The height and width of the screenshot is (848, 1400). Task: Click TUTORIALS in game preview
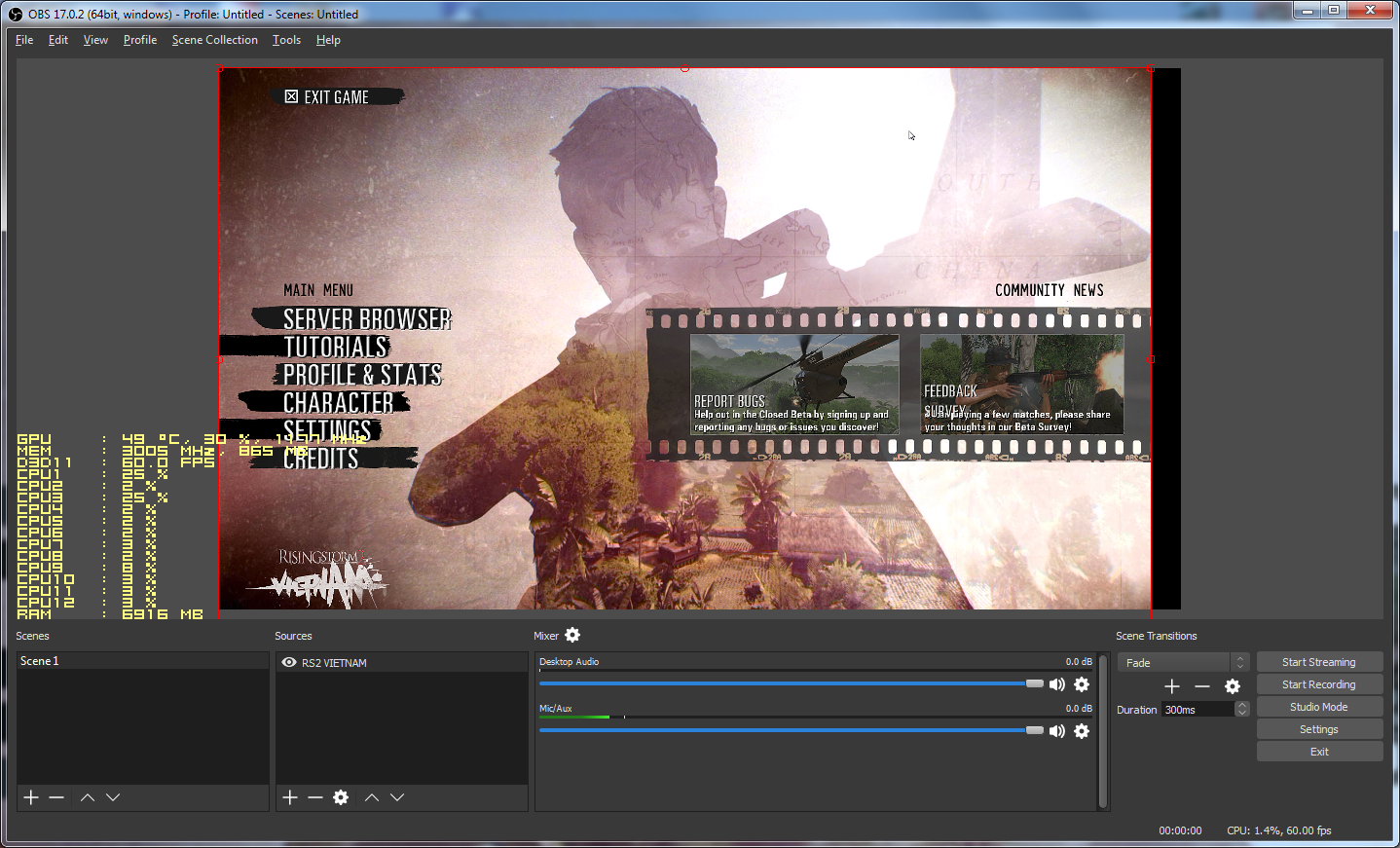coord(336,347)
